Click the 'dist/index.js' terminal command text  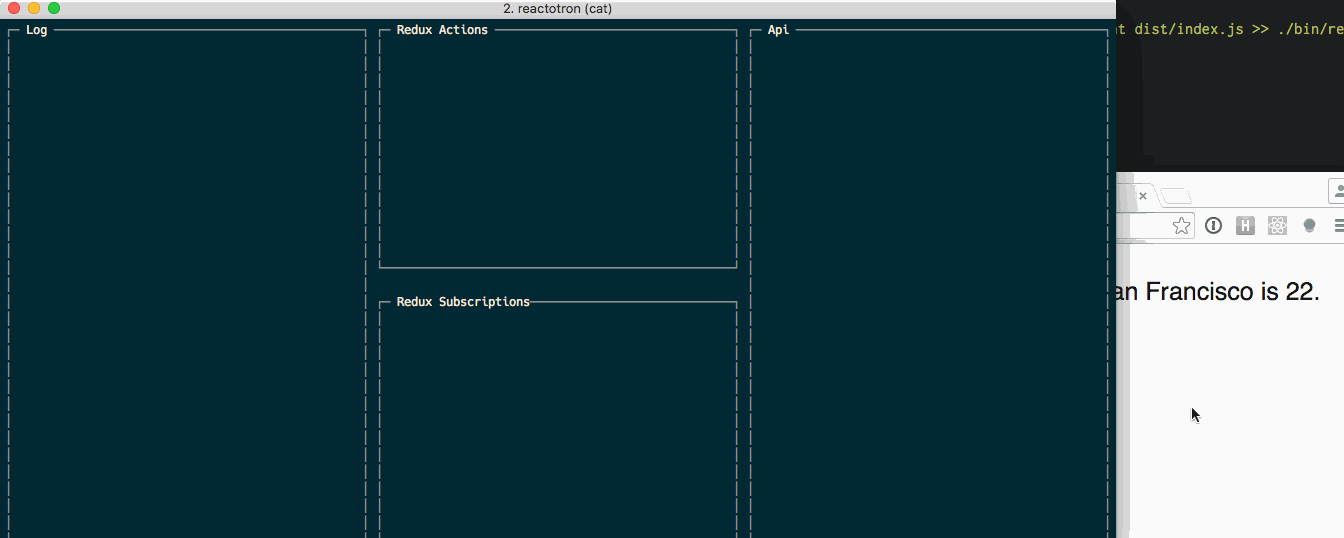click(1189, 29)
